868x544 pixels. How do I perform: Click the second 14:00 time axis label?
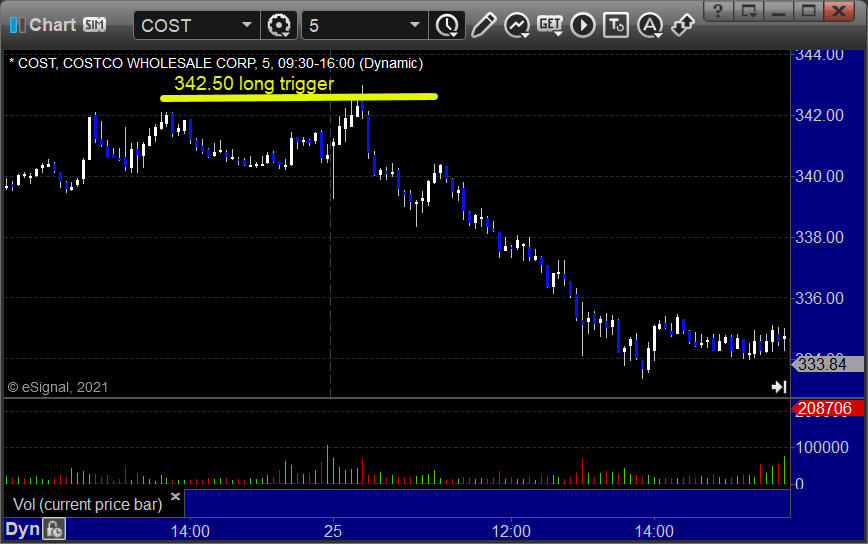(654, 531)
